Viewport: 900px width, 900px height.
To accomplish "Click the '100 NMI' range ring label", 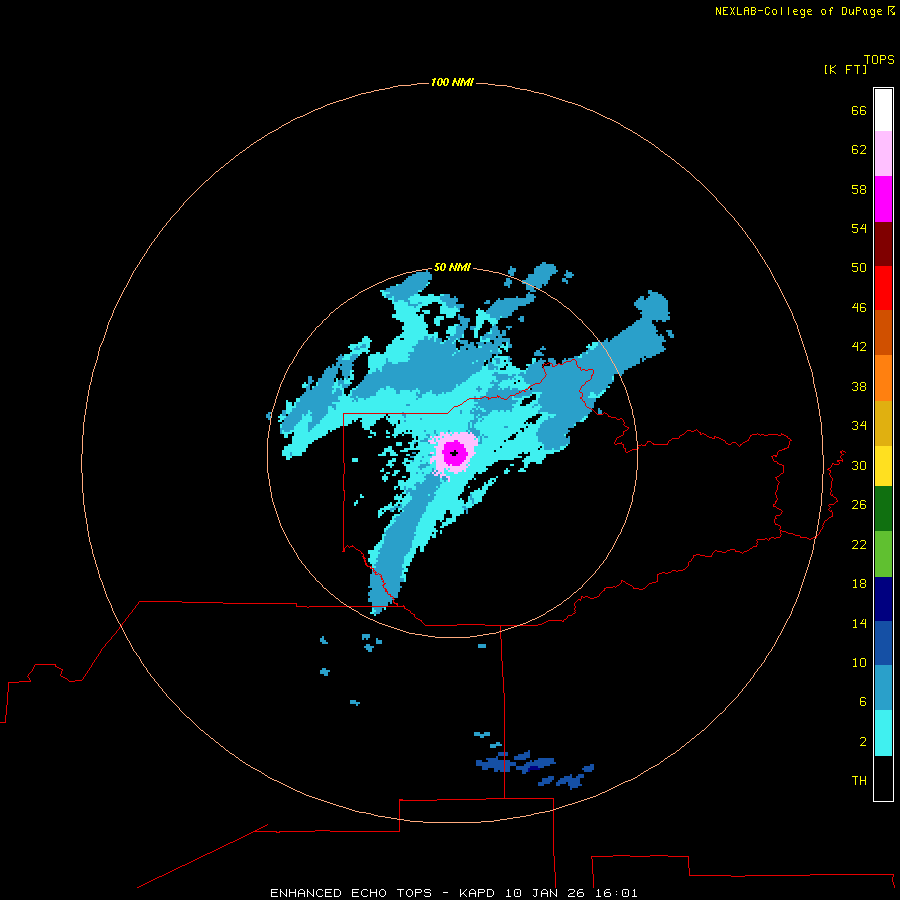I will coord(452,83).
